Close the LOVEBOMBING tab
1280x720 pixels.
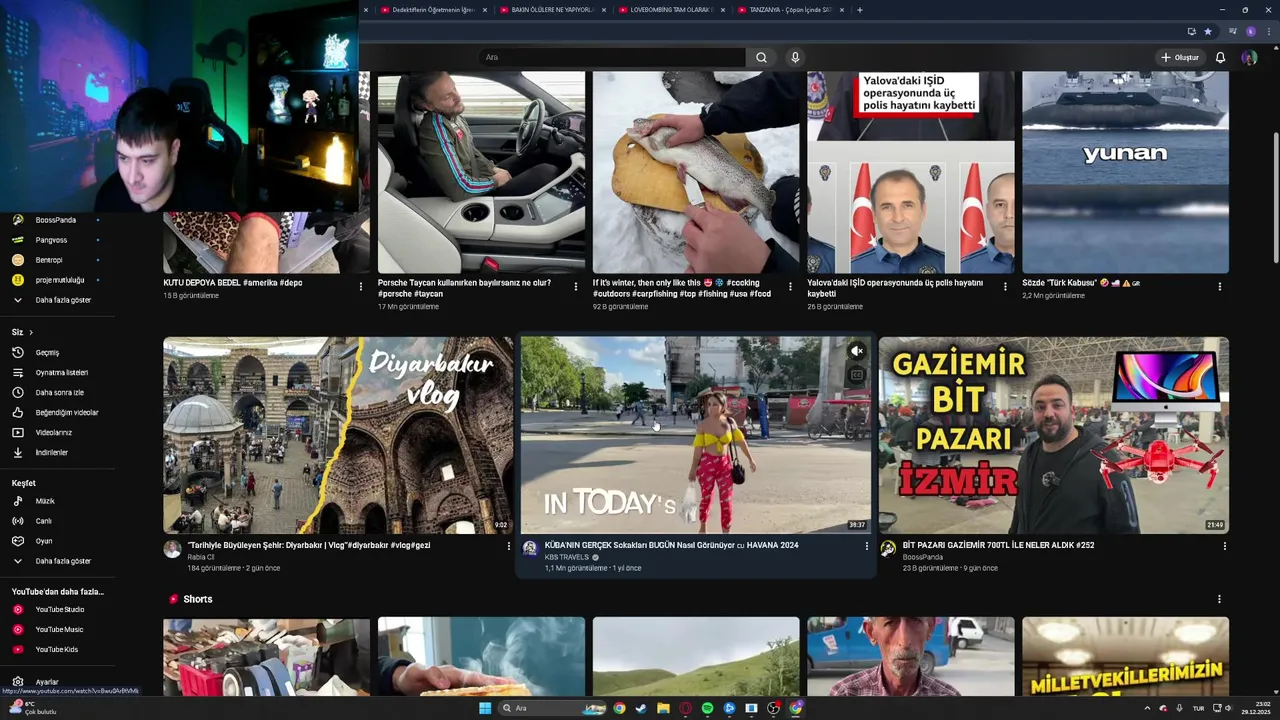(723, 10)
